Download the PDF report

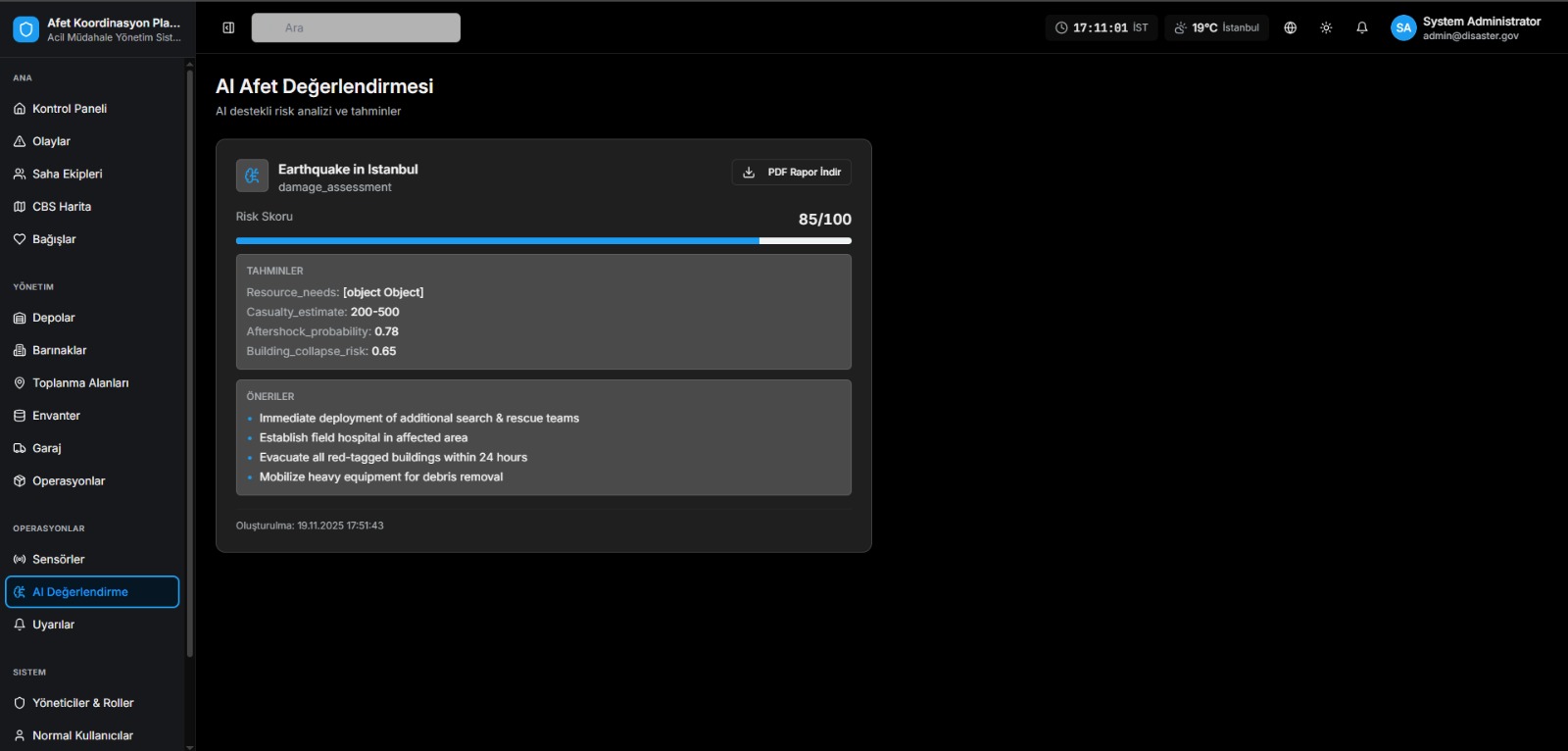(x=791, y=173)
